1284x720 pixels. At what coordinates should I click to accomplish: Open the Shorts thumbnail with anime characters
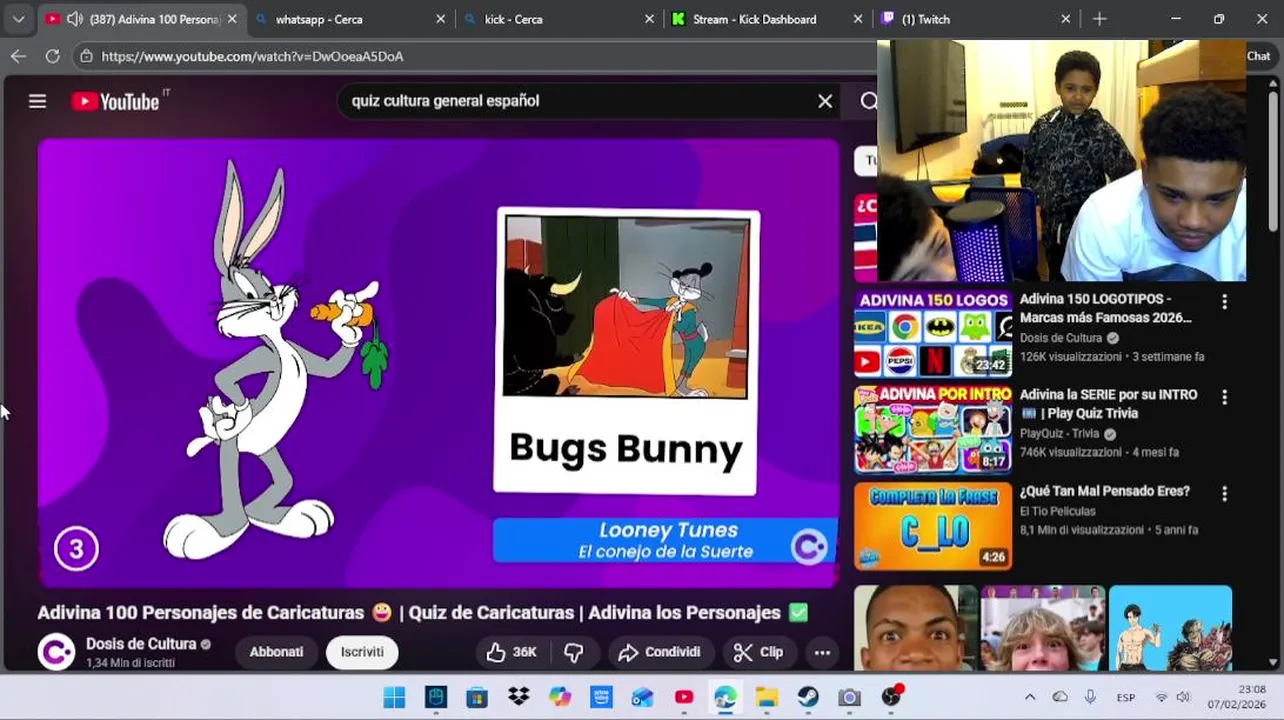point(1170,628)
